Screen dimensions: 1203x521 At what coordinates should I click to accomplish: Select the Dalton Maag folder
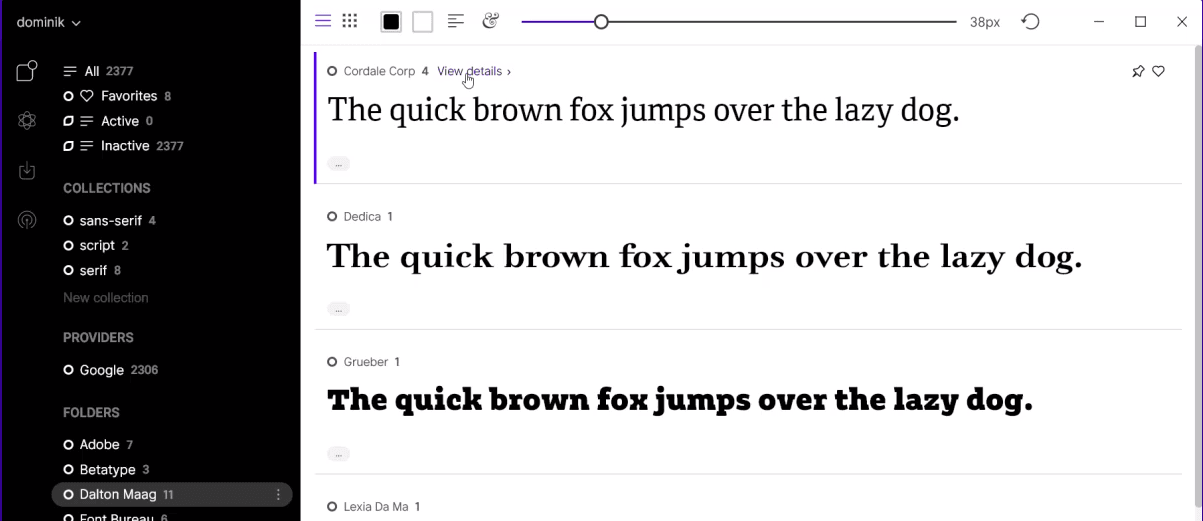pos(171,494)
